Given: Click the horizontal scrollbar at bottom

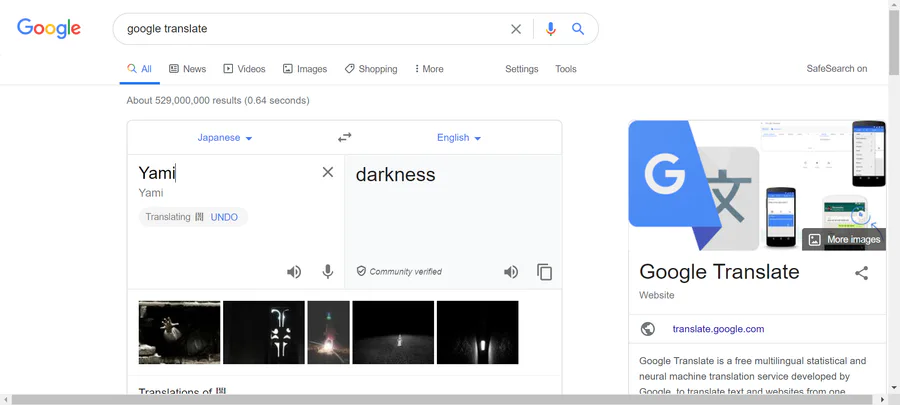Looking at the screenshot, I should point(441,399).
